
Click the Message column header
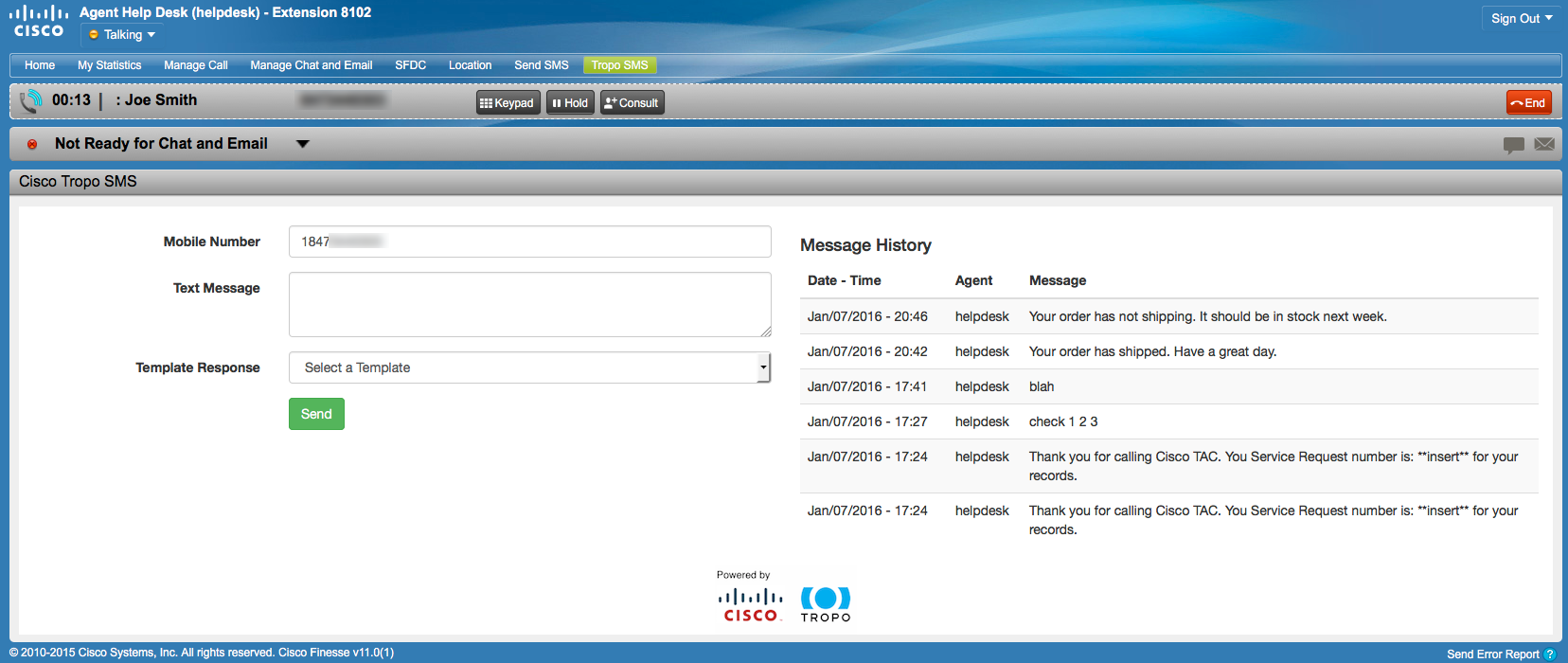(1058, 280)
